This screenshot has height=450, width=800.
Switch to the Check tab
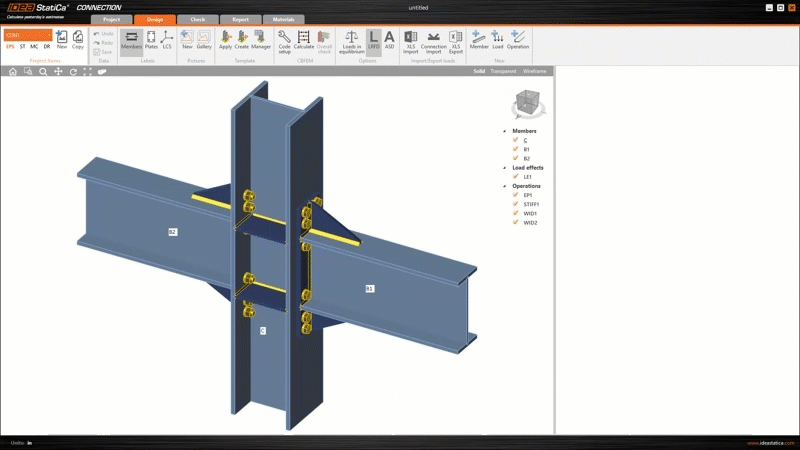197,19
